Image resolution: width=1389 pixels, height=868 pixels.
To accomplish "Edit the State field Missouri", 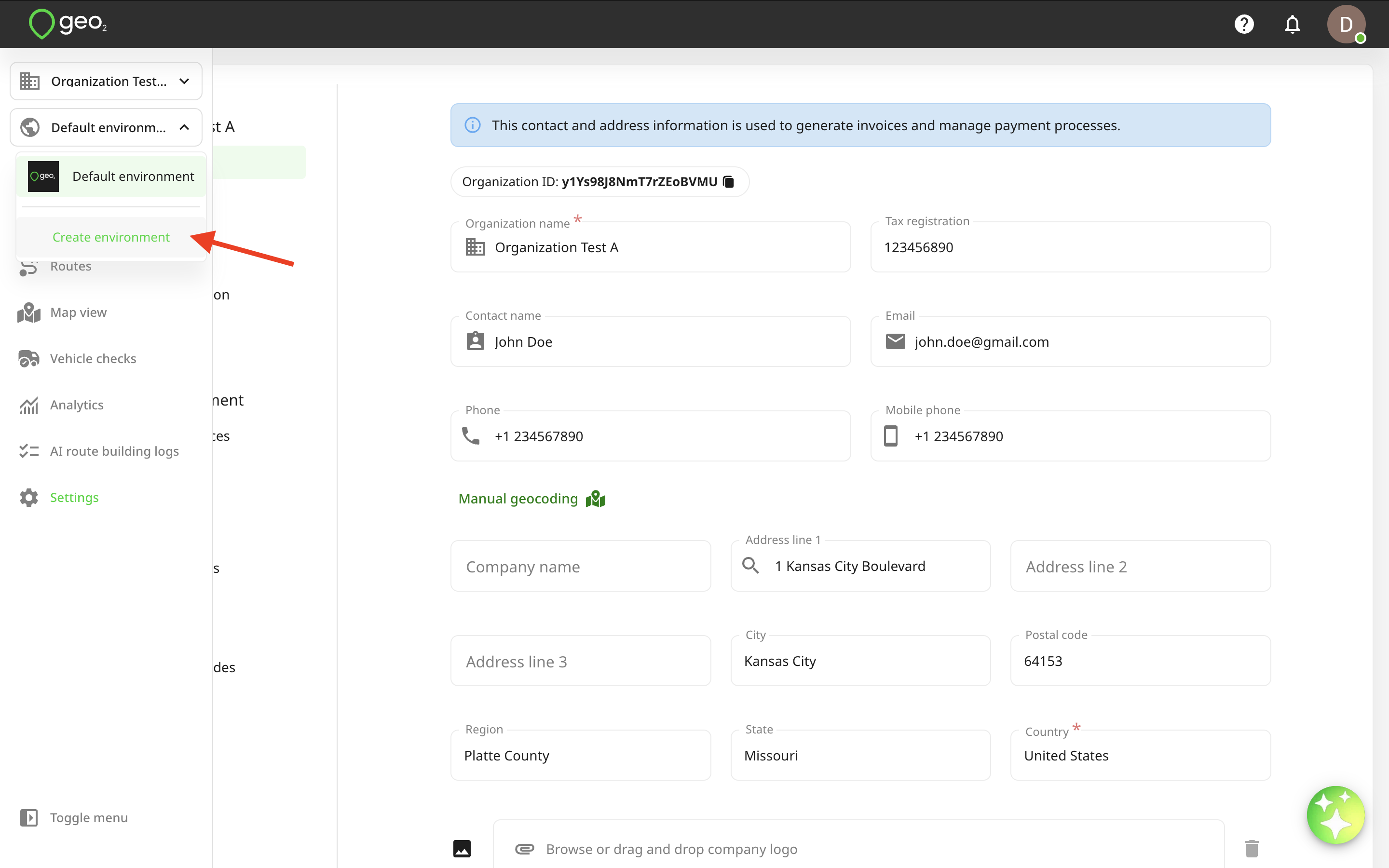I will (x=860, y=756).
